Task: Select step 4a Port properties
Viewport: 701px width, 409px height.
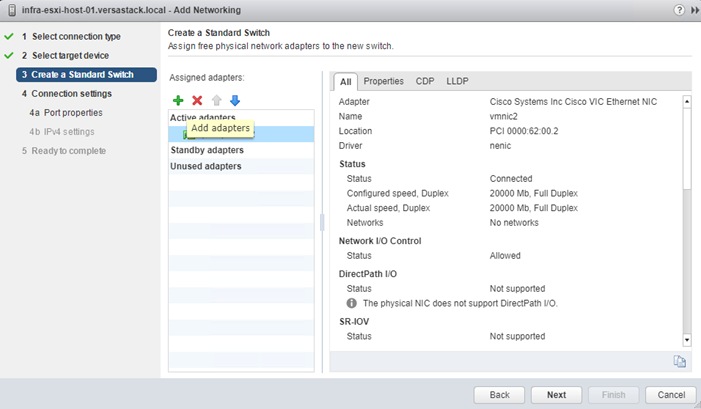Action: pos(66,113)
